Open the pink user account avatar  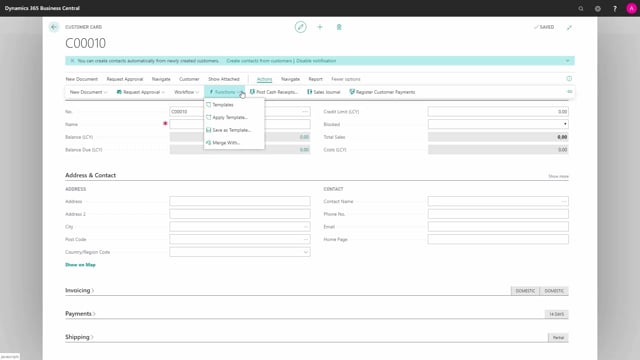631,8
